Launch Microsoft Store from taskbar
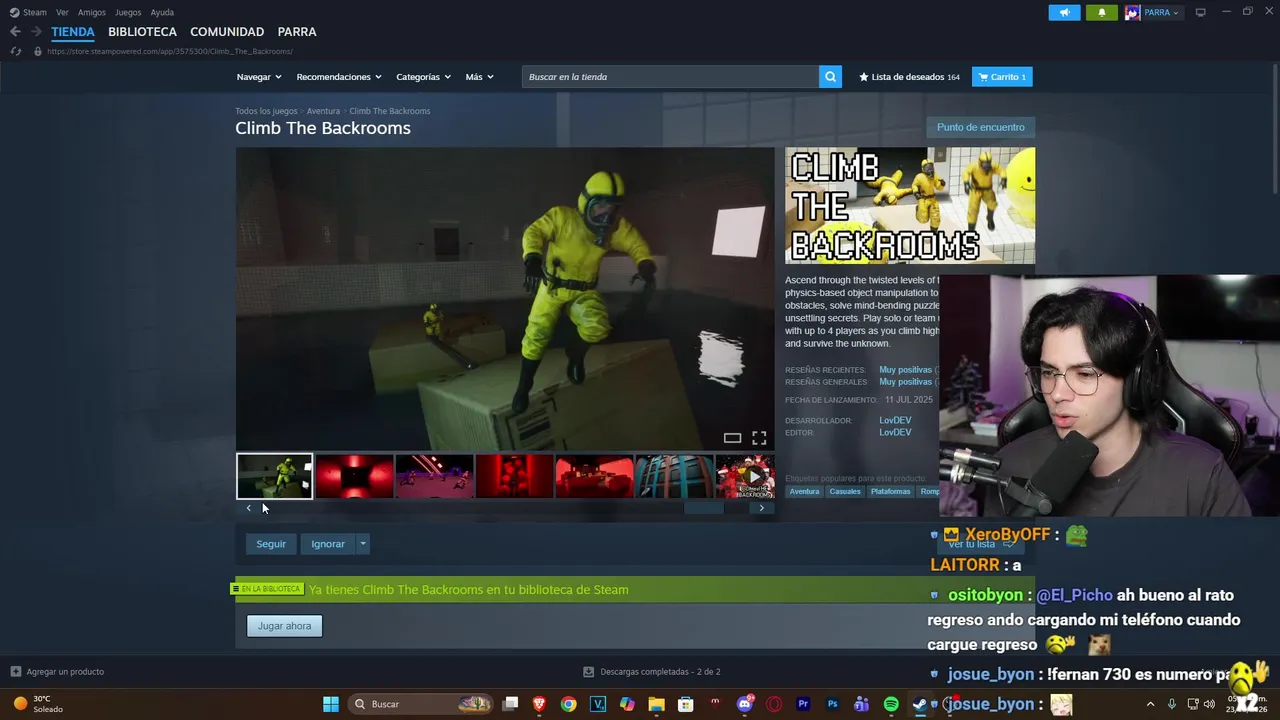Image resolution: width=1280 pixels, height=720 pixels. 685,704
